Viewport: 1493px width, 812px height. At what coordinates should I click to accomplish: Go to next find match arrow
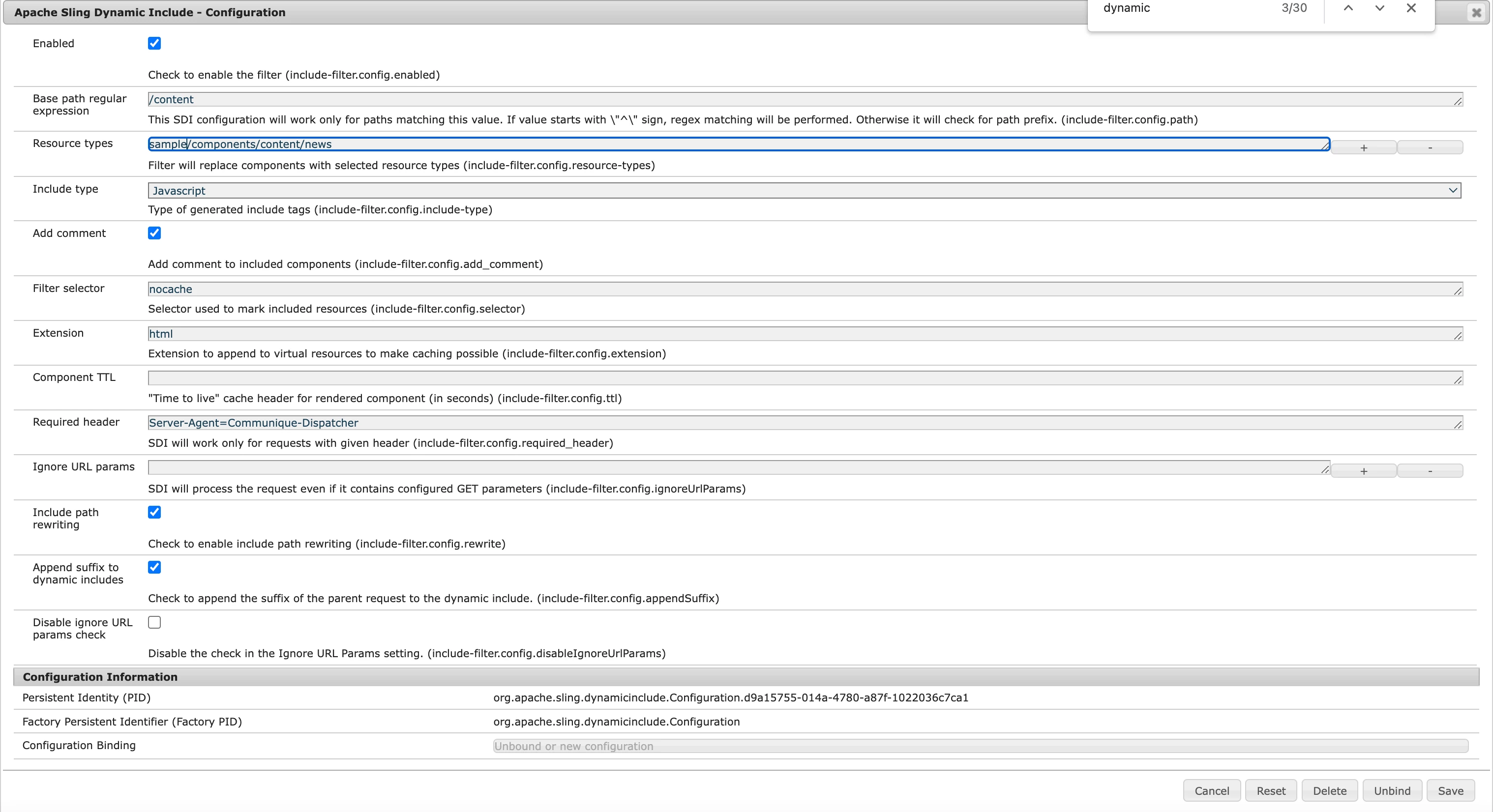pyautogui.click(x=1379, y=8)
